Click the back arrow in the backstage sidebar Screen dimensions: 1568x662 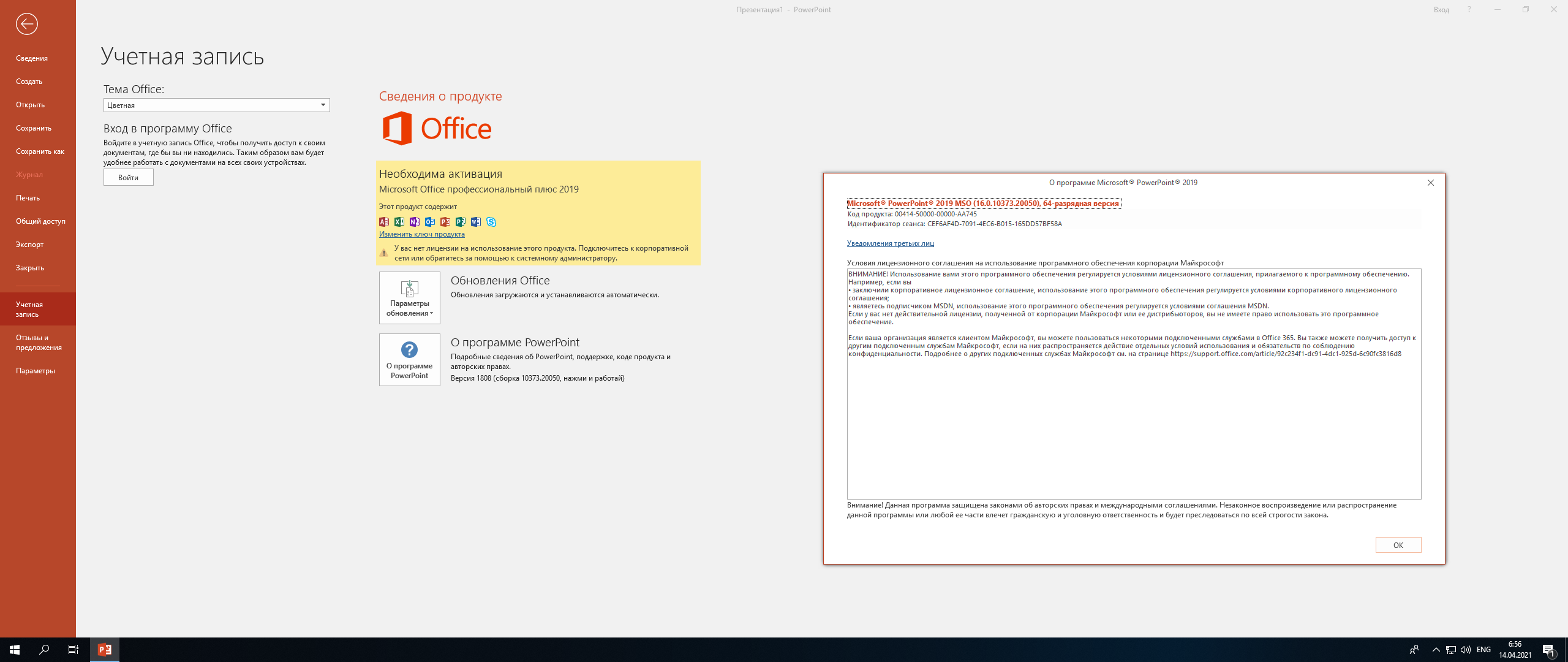(26, 24)
